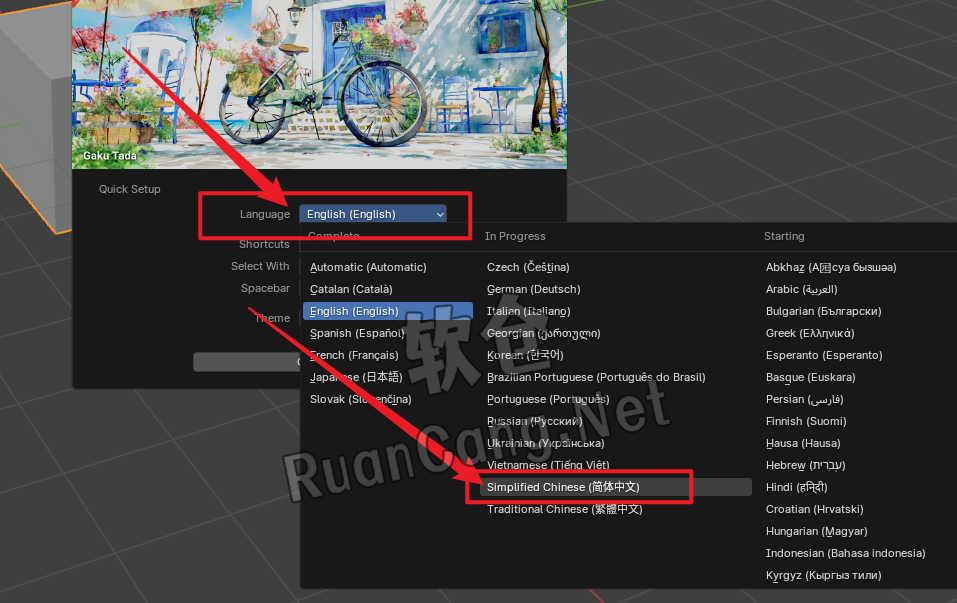The width and height of the screenshot is (957, 603).
Task: Choose Finnish (Suomi) language
Action: coord(805,421)
